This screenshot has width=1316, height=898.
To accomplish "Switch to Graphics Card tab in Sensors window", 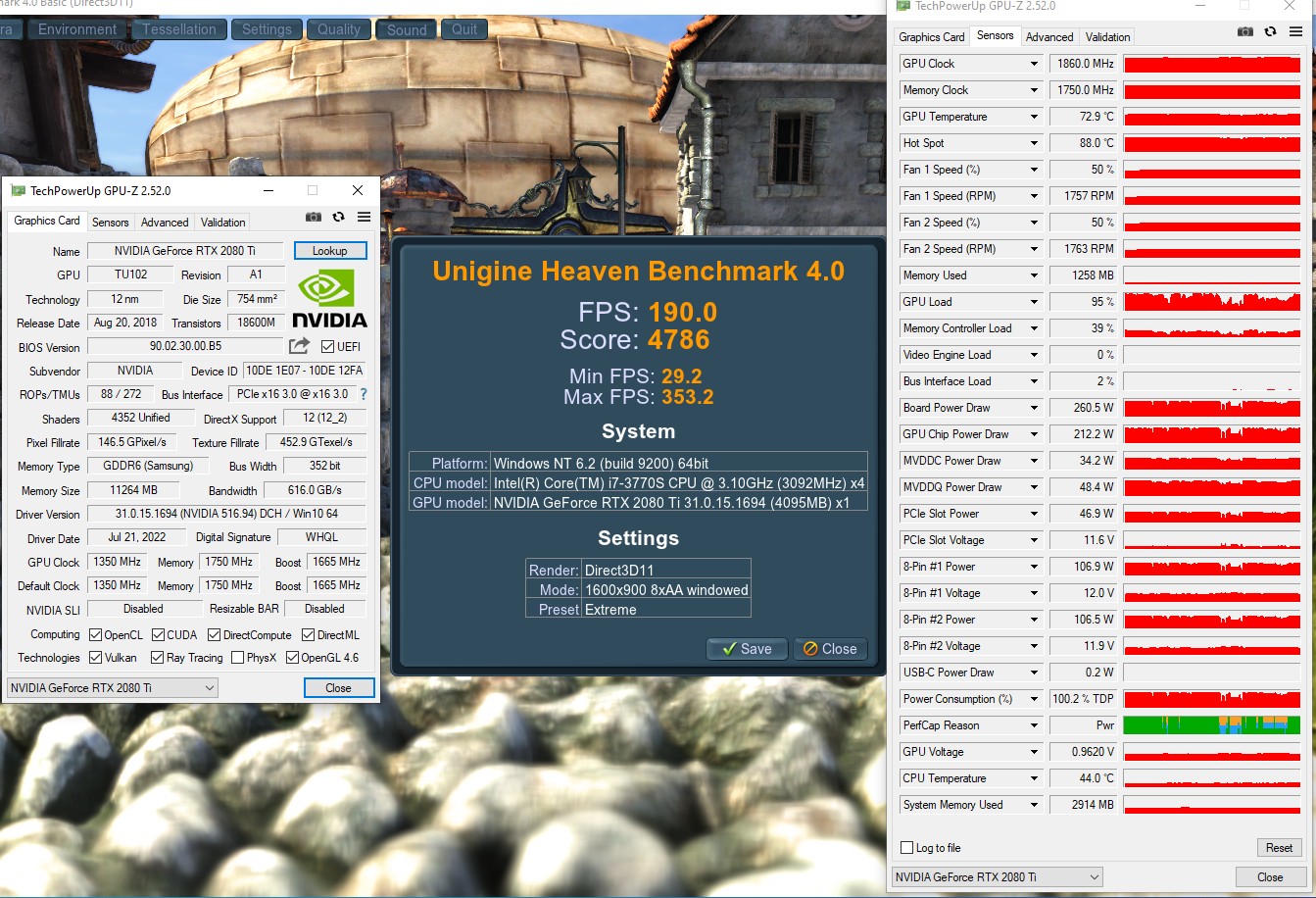I will pos(932,37).
